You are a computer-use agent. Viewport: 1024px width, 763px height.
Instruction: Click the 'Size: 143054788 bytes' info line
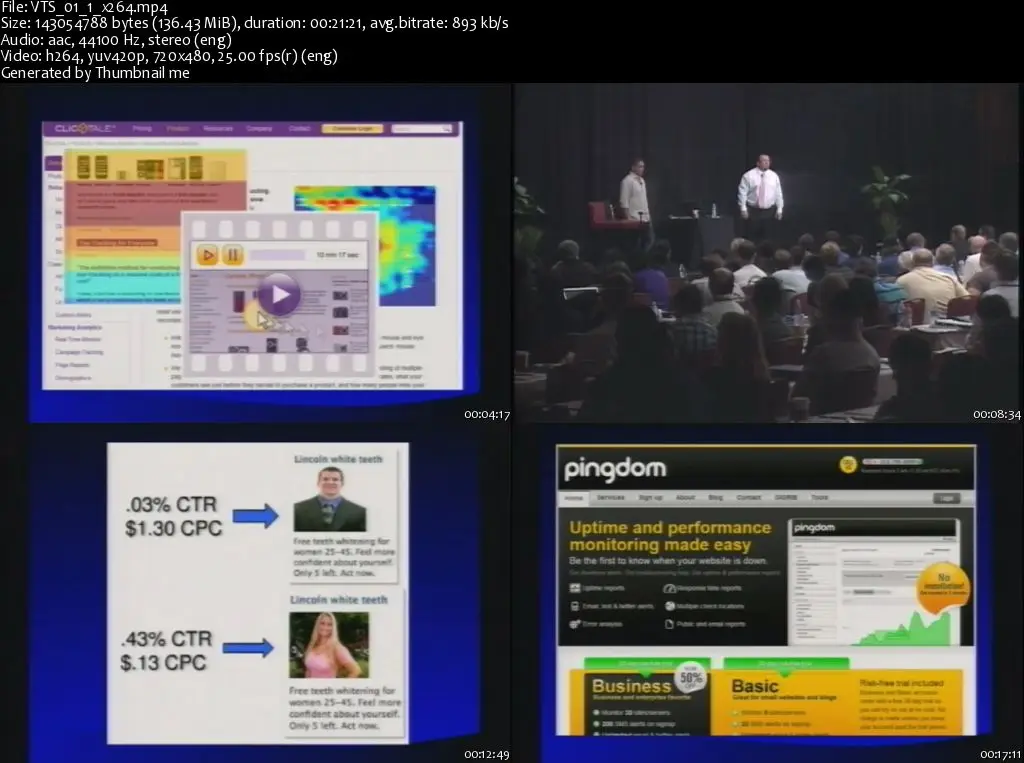click(254, 24)
